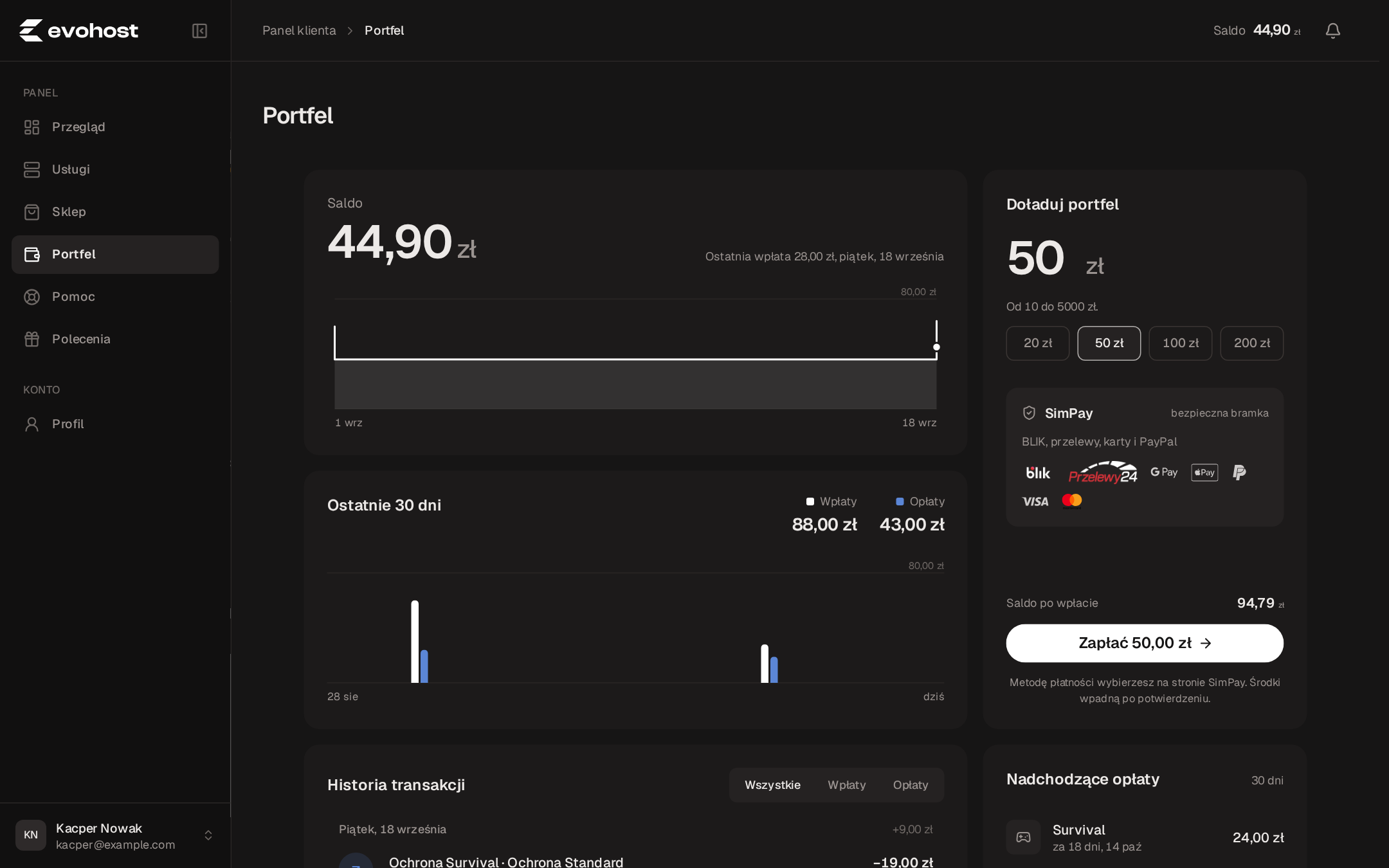Filter history by Opłaty tab
The image size is (1389, 868).
[911, 785]
